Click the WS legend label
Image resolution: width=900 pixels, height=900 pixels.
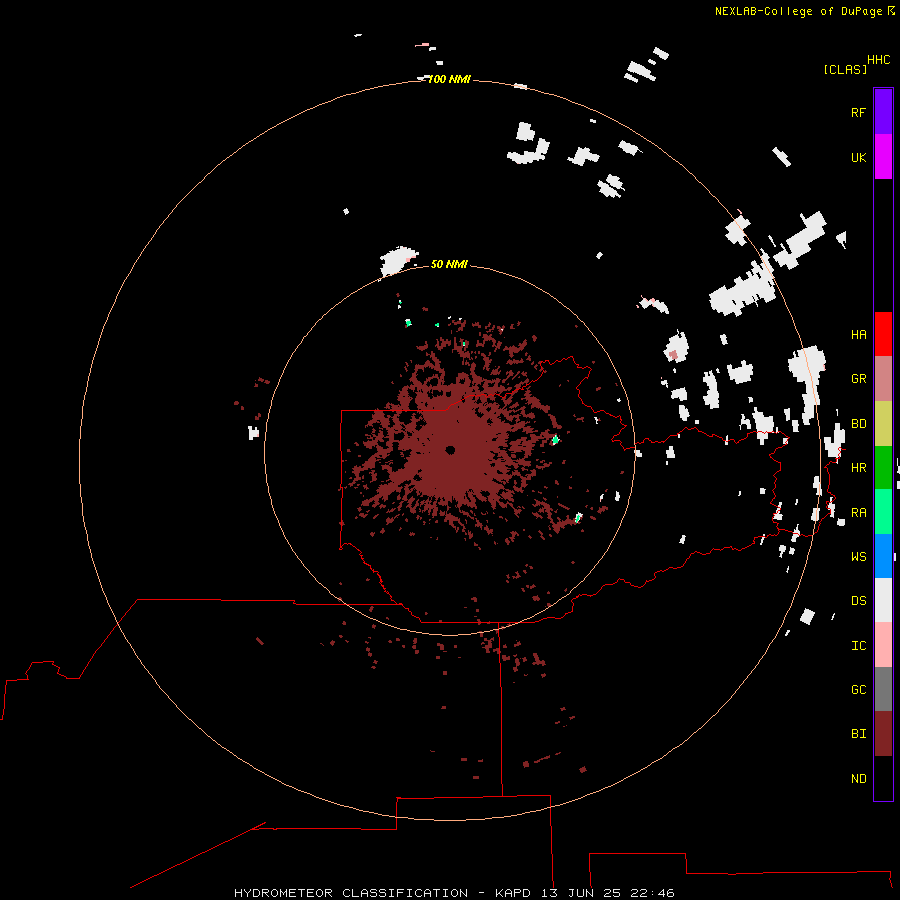[x=858, y=556]
